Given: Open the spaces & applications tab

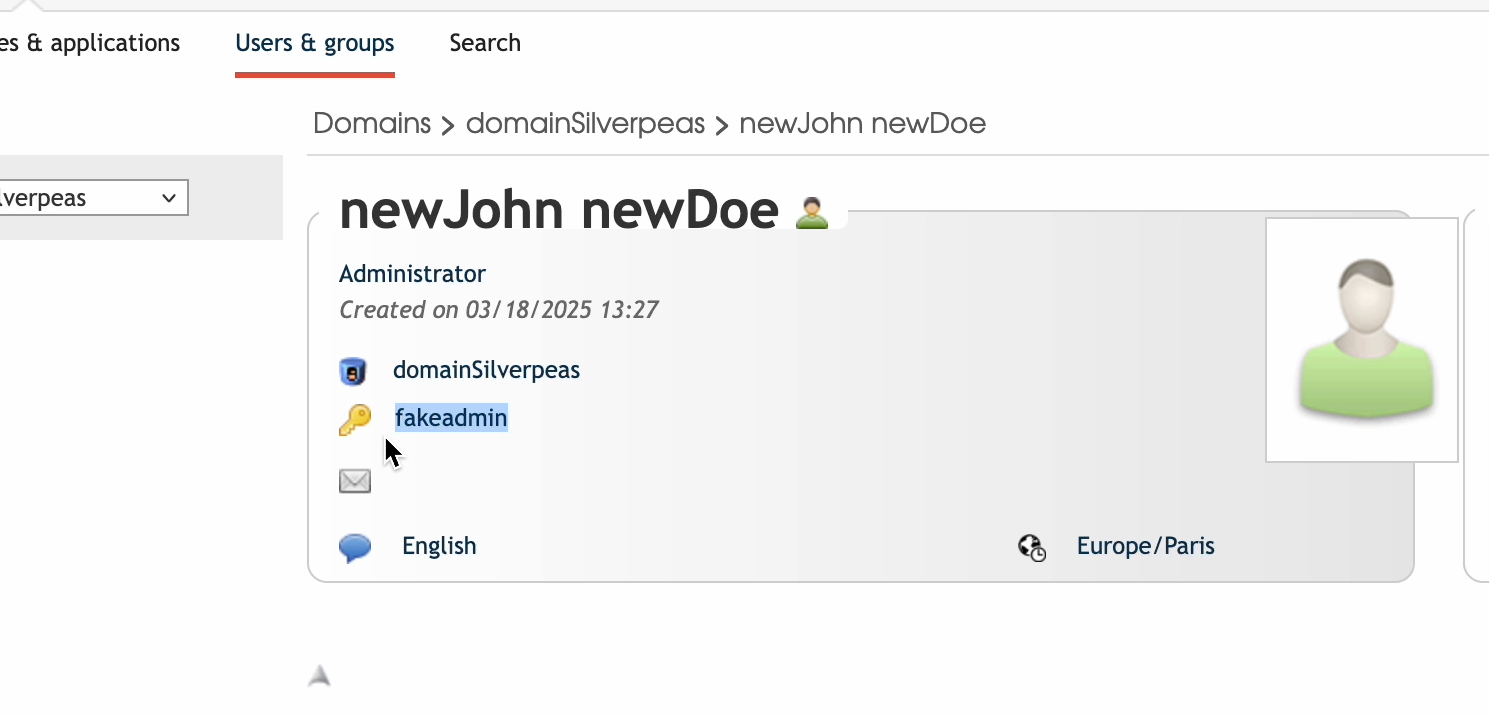Looking at the screenshot, I should (x=90, y=43).
